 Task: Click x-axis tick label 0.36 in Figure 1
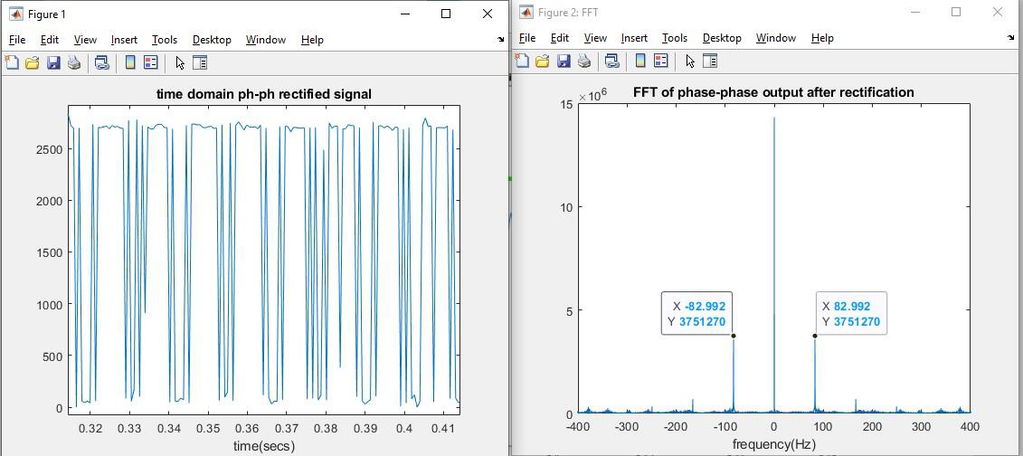click(247, 429)
